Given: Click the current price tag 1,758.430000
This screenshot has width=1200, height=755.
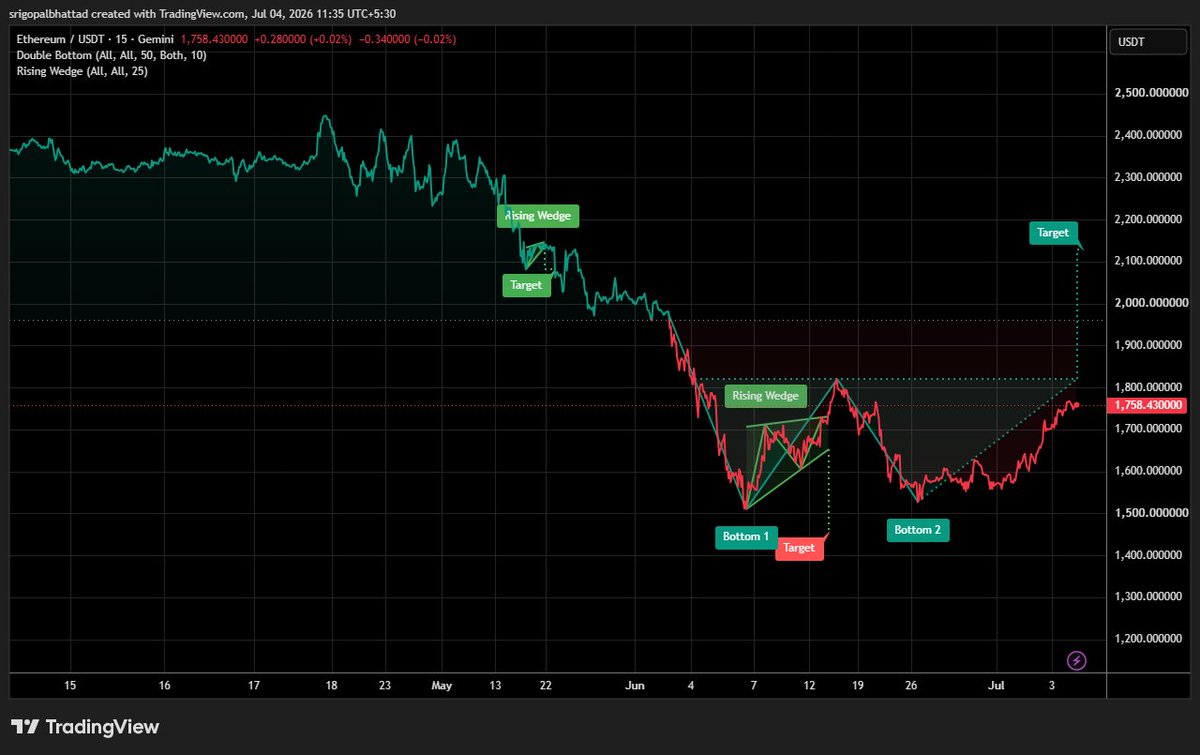Looking at the screenshot, I should coord(1148,405).
